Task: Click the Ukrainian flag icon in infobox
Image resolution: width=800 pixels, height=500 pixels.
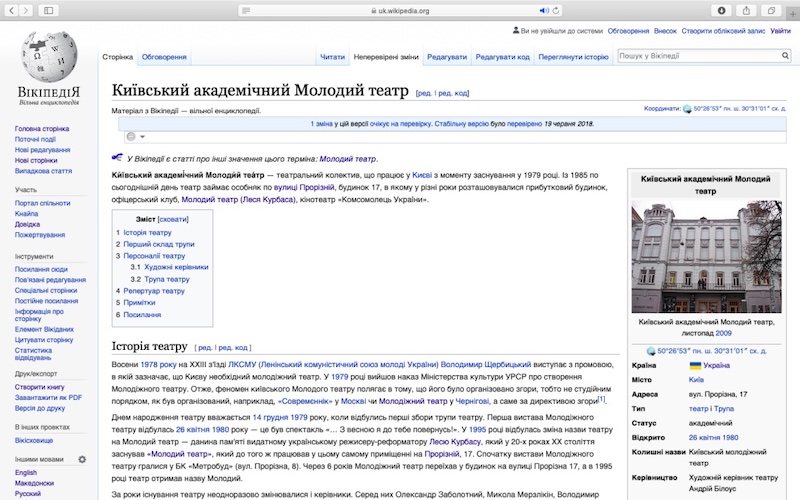Action: [695, 365]
